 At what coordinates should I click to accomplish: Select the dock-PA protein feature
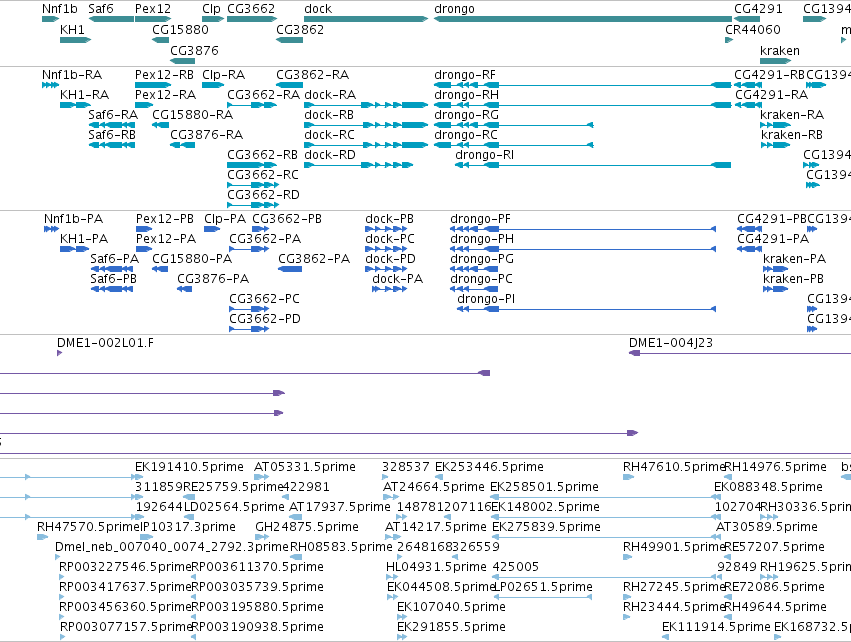(x=389, y=289)
